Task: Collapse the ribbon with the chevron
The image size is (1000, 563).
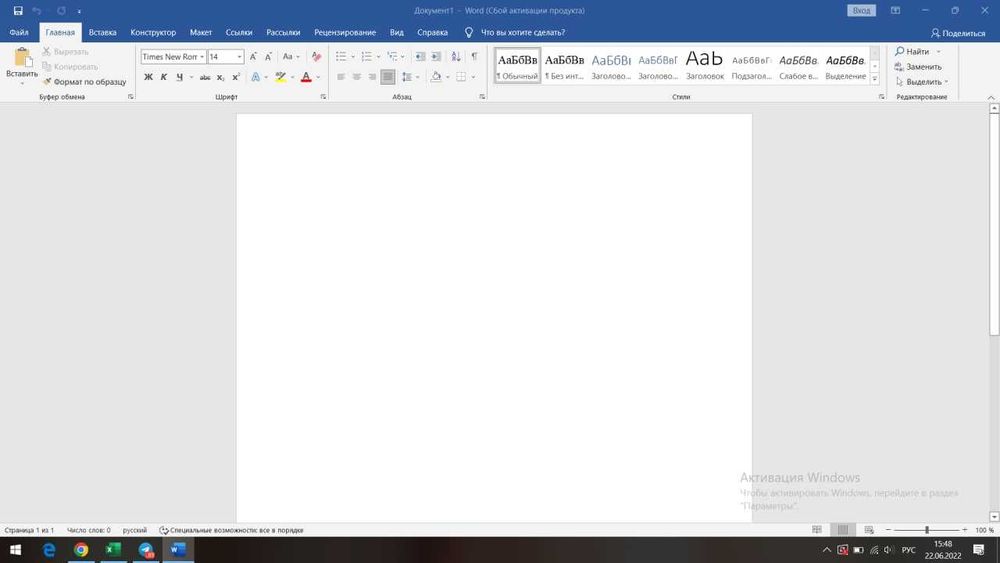Action: (991, 97)
